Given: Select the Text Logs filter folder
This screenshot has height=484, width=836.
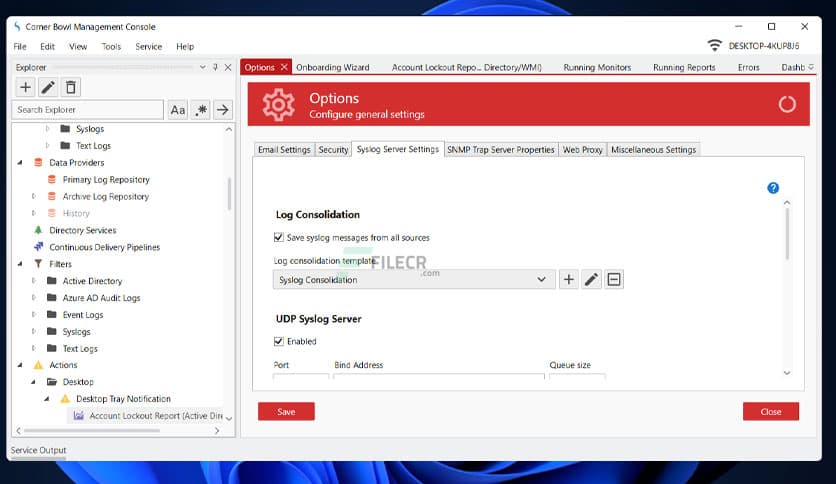Looking at the screenshot, I should click(80, 349).
